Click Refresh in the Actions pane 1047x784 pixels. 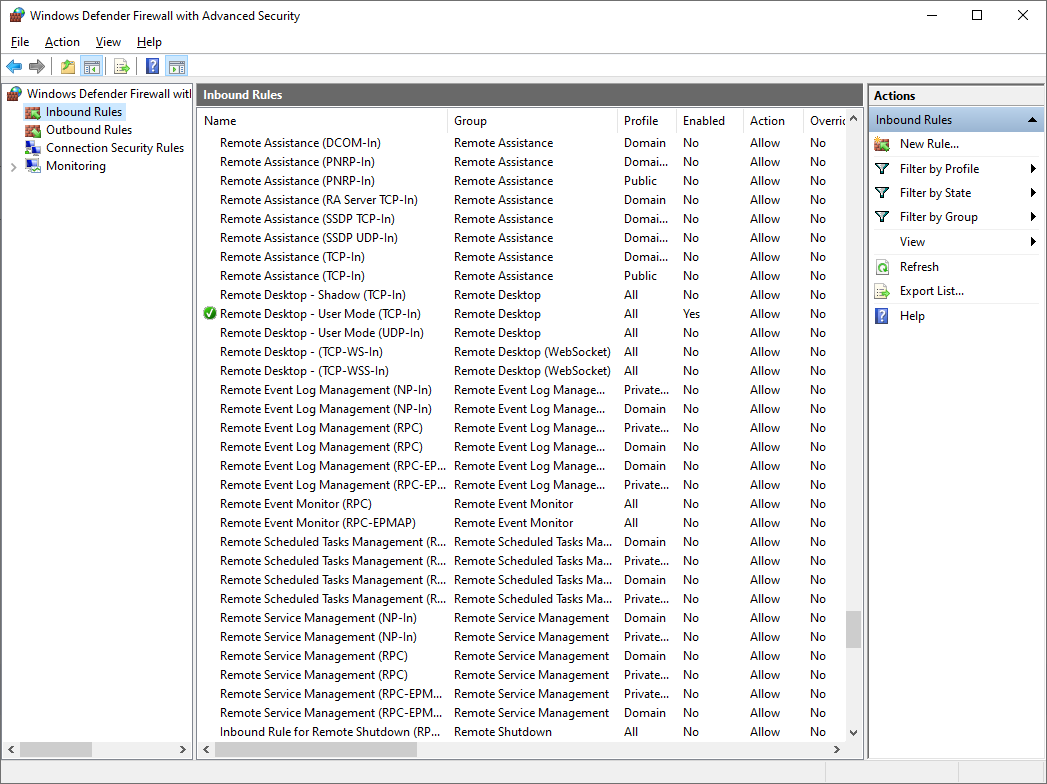[918, 267]
